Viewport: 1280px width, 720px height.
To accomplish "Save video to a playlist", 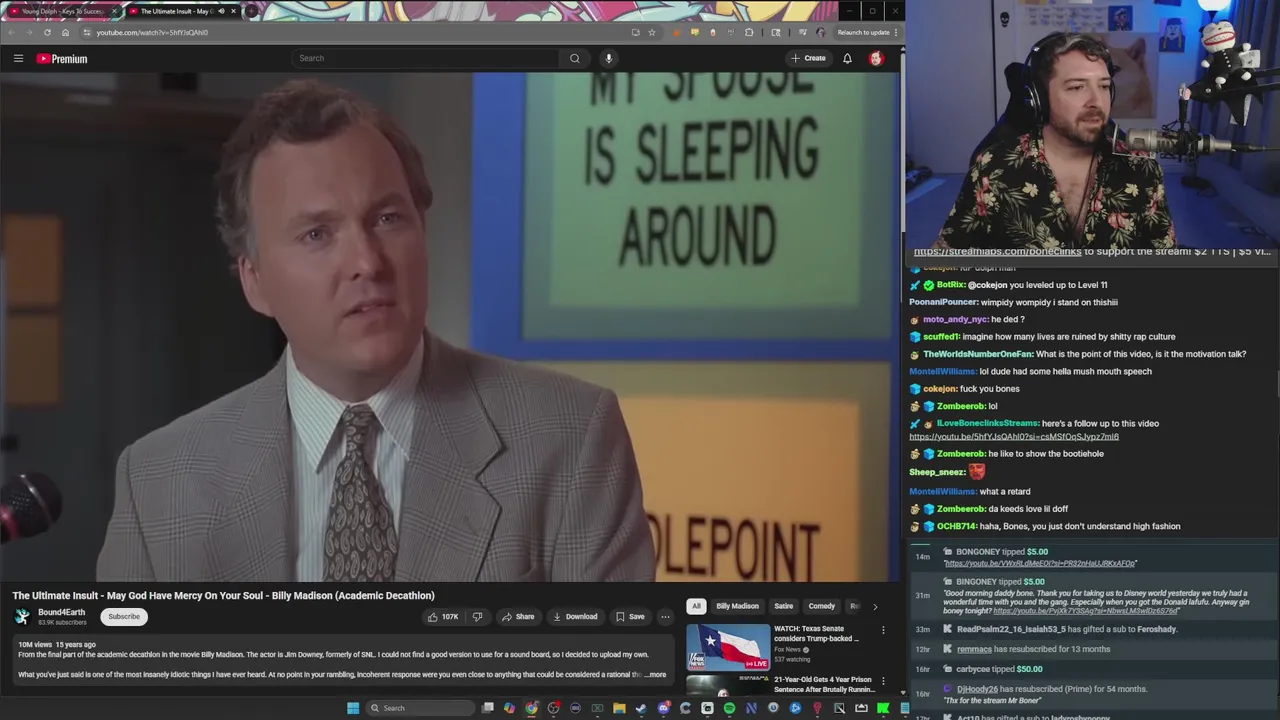I will tap(630, 616).
